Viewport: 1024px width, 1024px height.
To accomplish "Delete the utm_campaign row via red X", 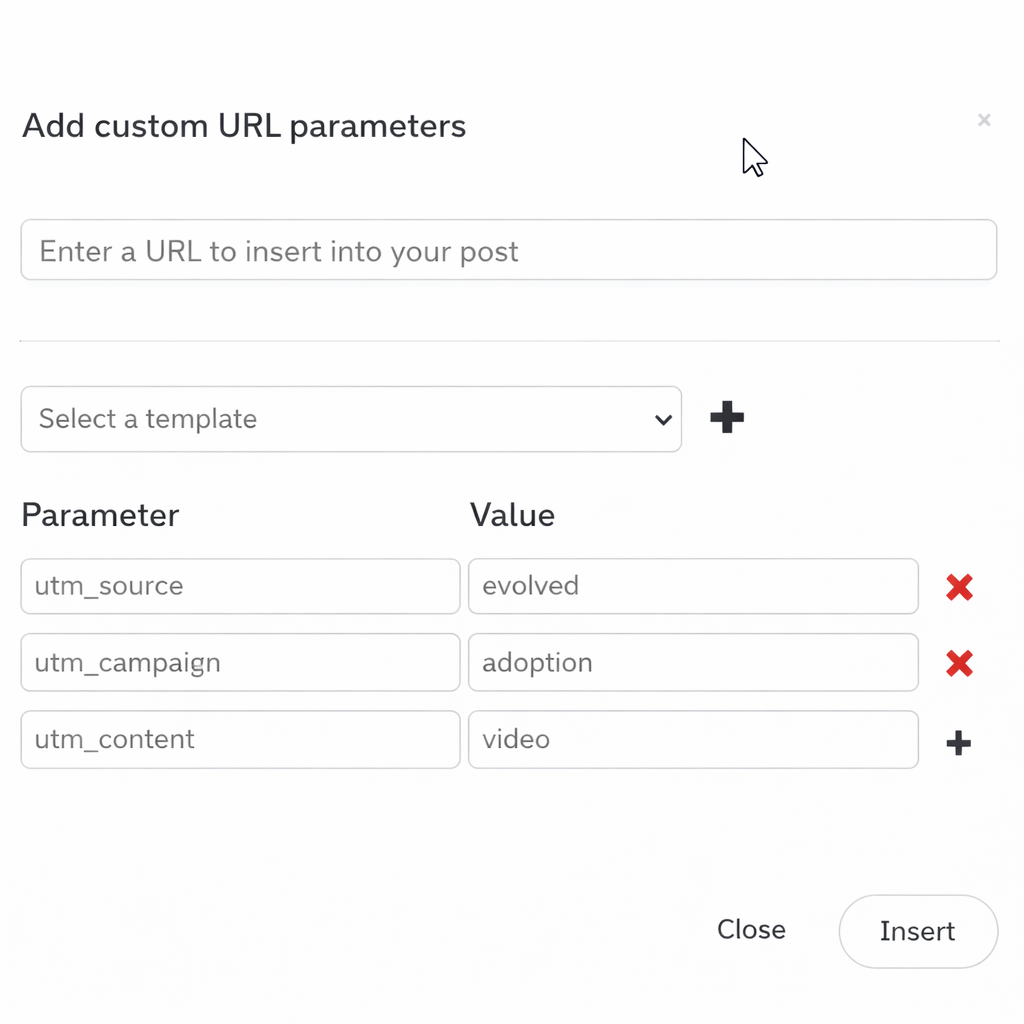I will pyautogui.click(x=959, y=663).
